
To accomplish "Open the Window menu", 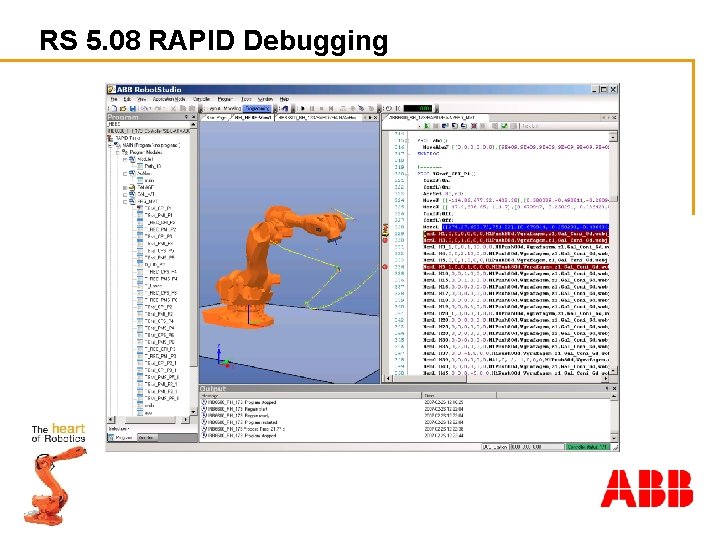I will [265, 99].
